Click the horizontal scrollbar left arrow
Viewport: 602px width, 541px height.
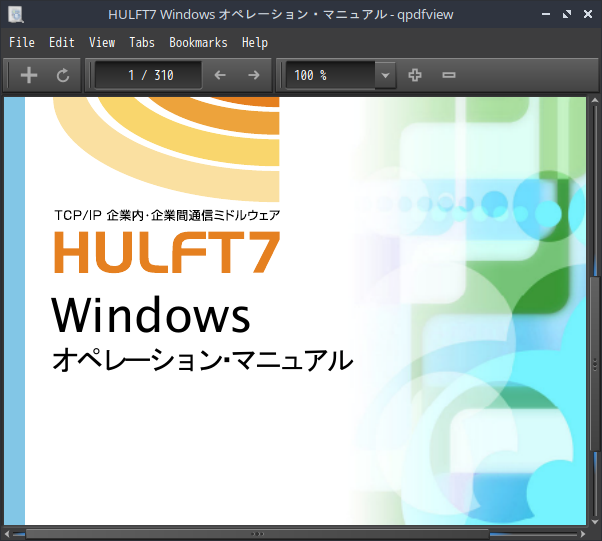[x=7, y=534]
